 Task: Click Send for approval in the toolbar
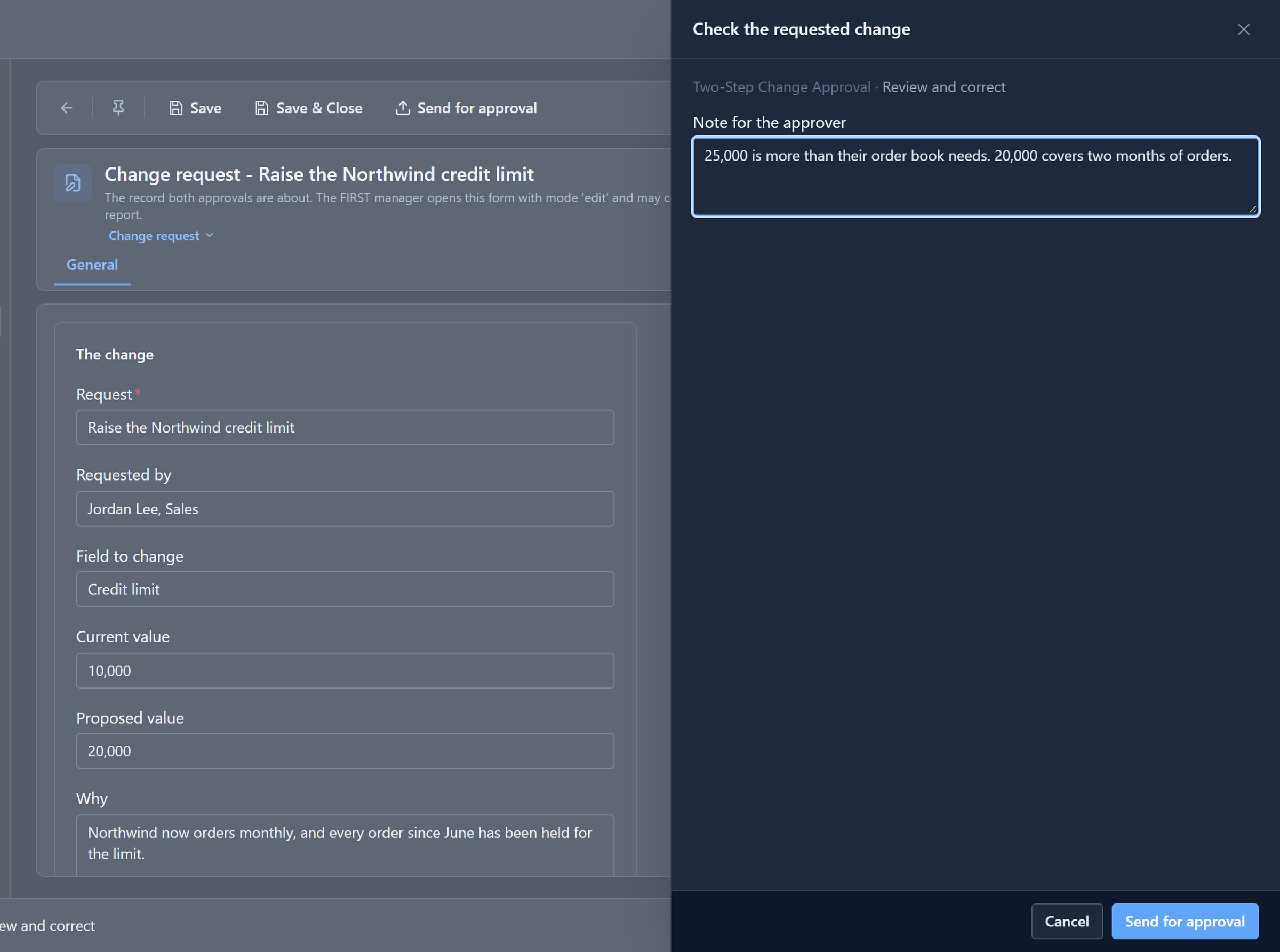[x=466, y=108]
